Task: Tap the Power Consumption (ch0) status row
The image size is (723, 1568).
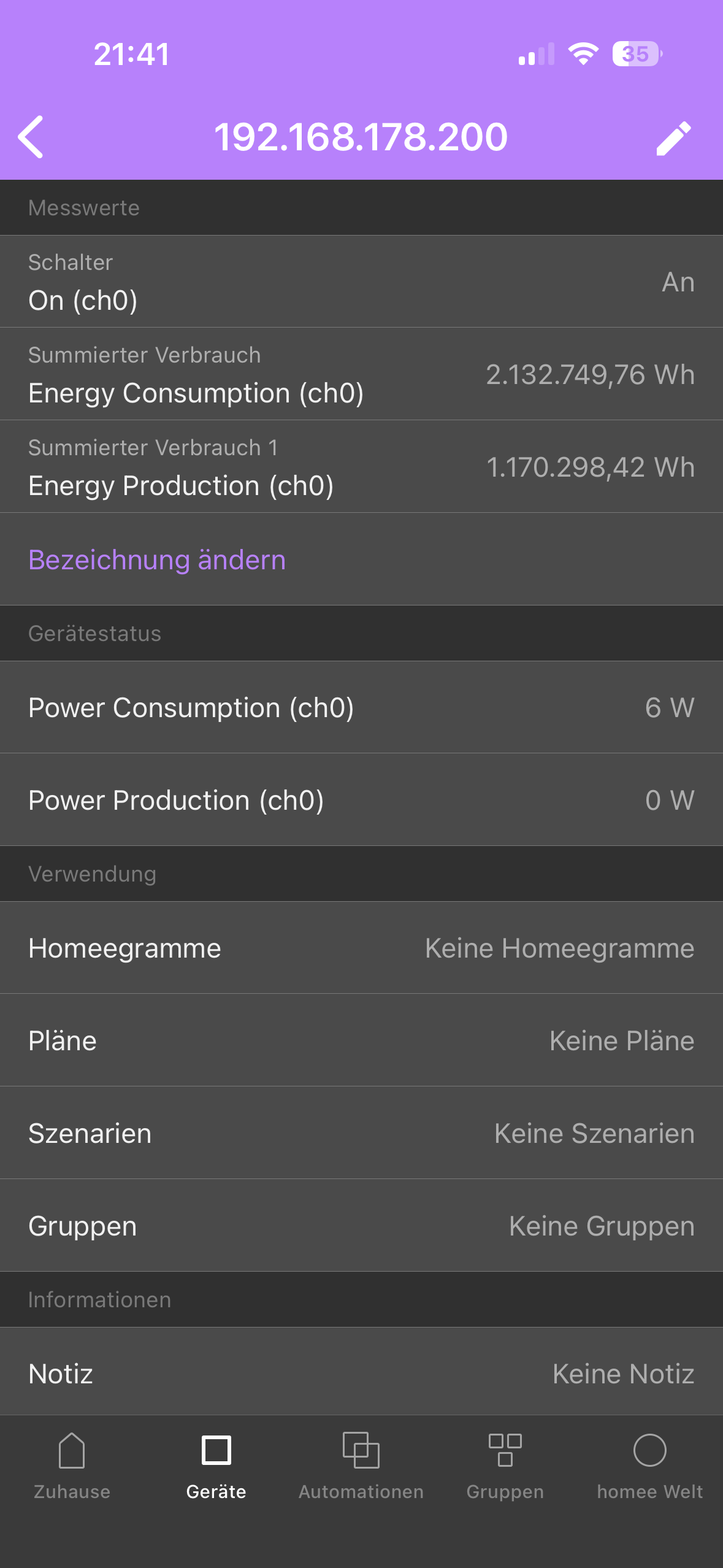Action: 361,708
